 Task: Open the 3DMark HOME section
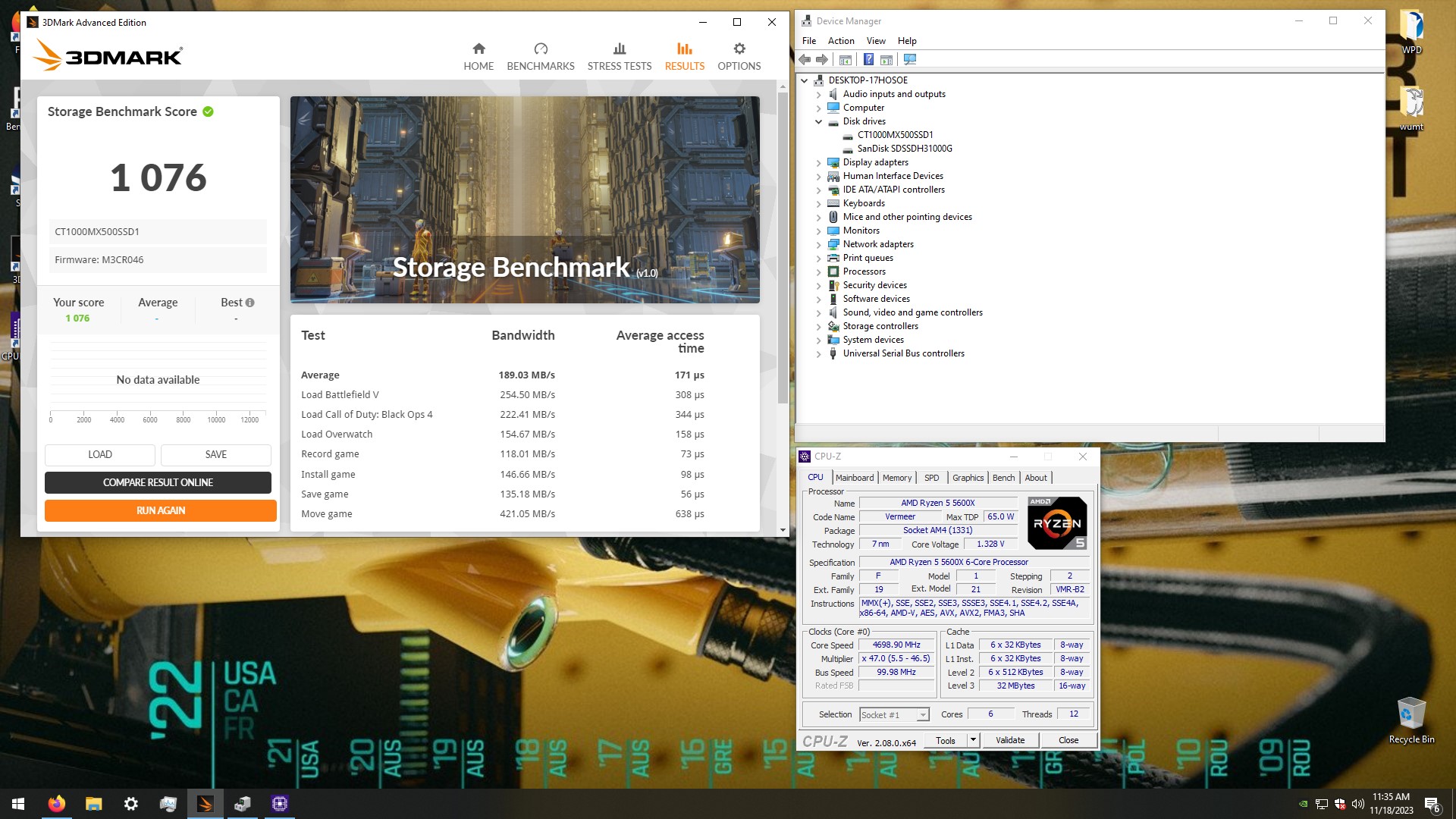(479, 57)
